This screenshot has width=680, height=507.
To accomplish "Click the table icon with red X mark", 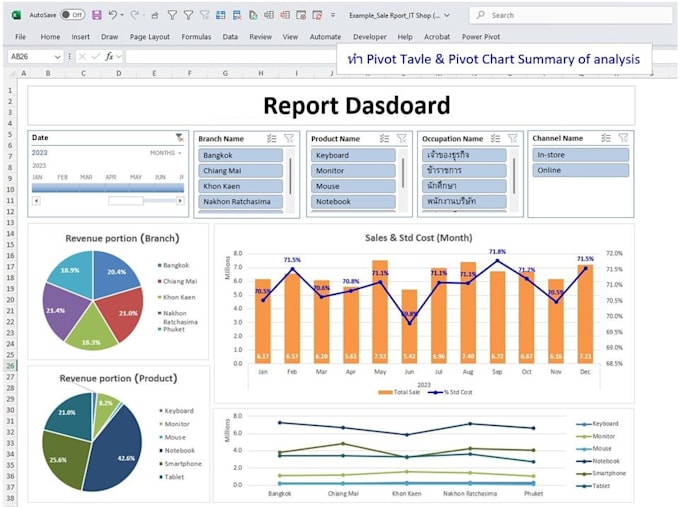I will click(x=237, y=15).
